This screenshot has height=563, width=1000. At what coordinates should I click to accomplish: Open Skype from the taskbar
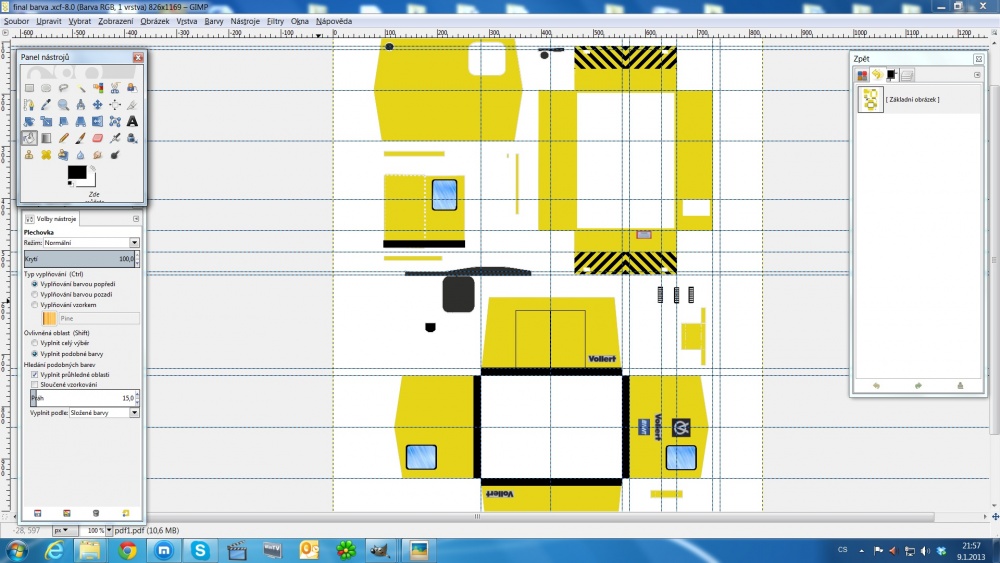[200, 550]
